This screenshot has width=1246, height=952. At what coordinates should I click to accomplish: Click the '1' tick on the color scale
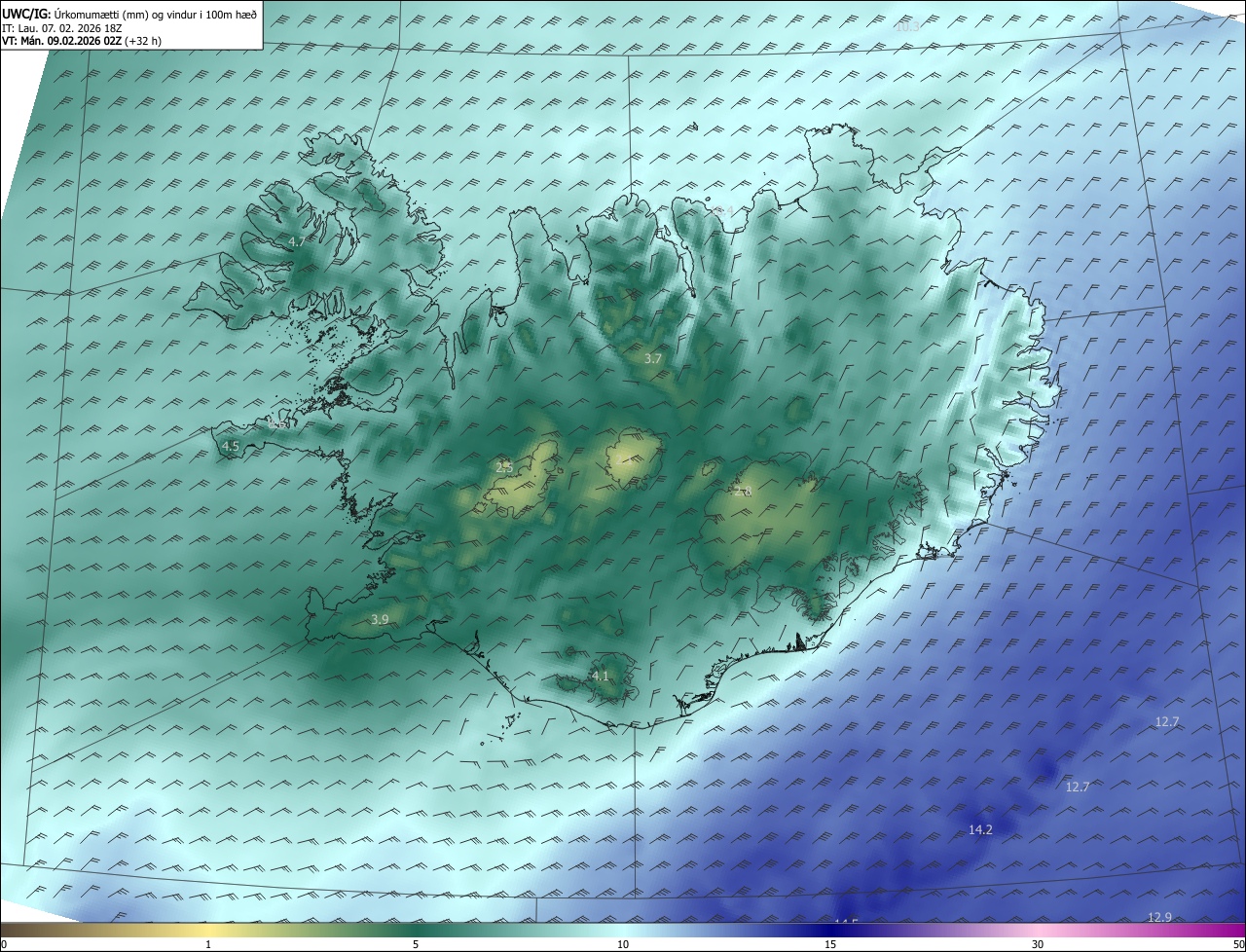point(208,944)
